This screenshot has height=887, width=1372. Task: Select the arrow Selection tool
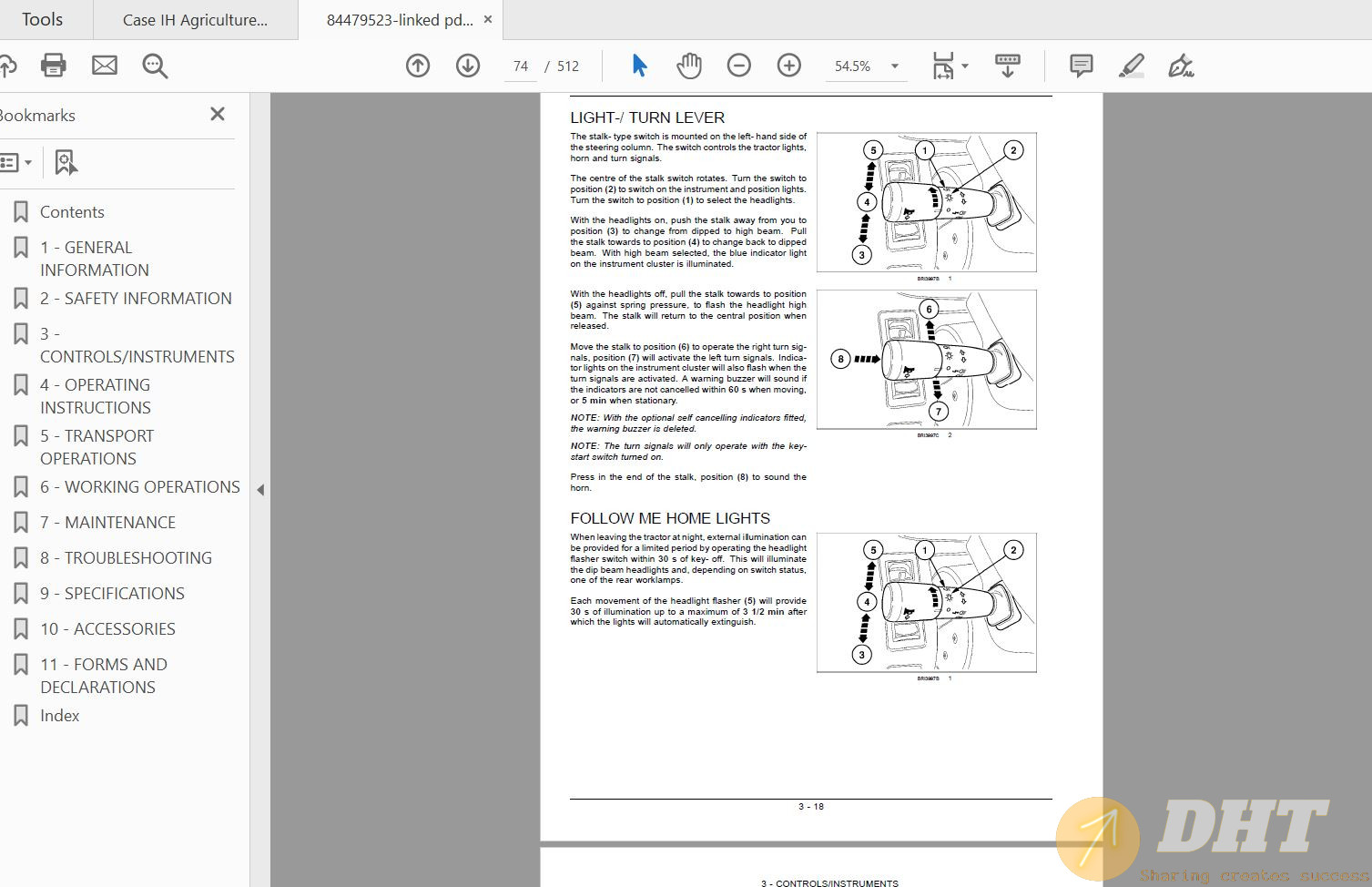point(639,66)
